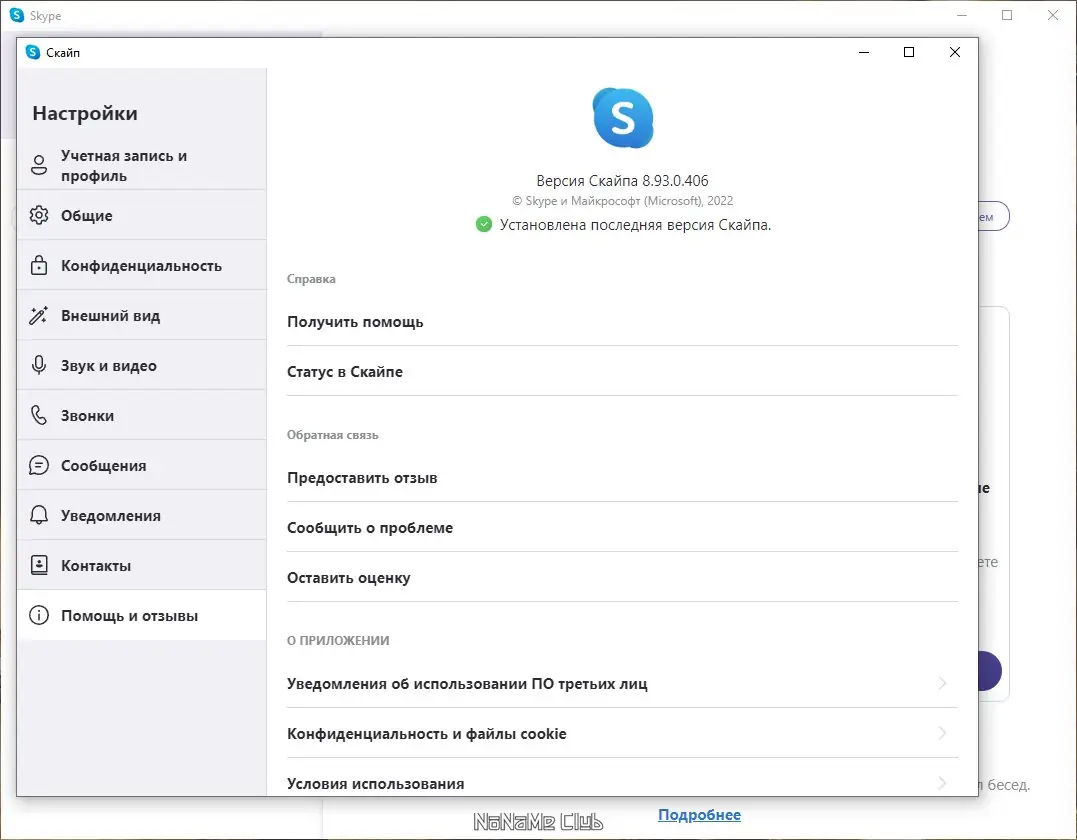Click the info circle icon for Помощь и отзывы
1077x840 pixels.
click(39, 615)
